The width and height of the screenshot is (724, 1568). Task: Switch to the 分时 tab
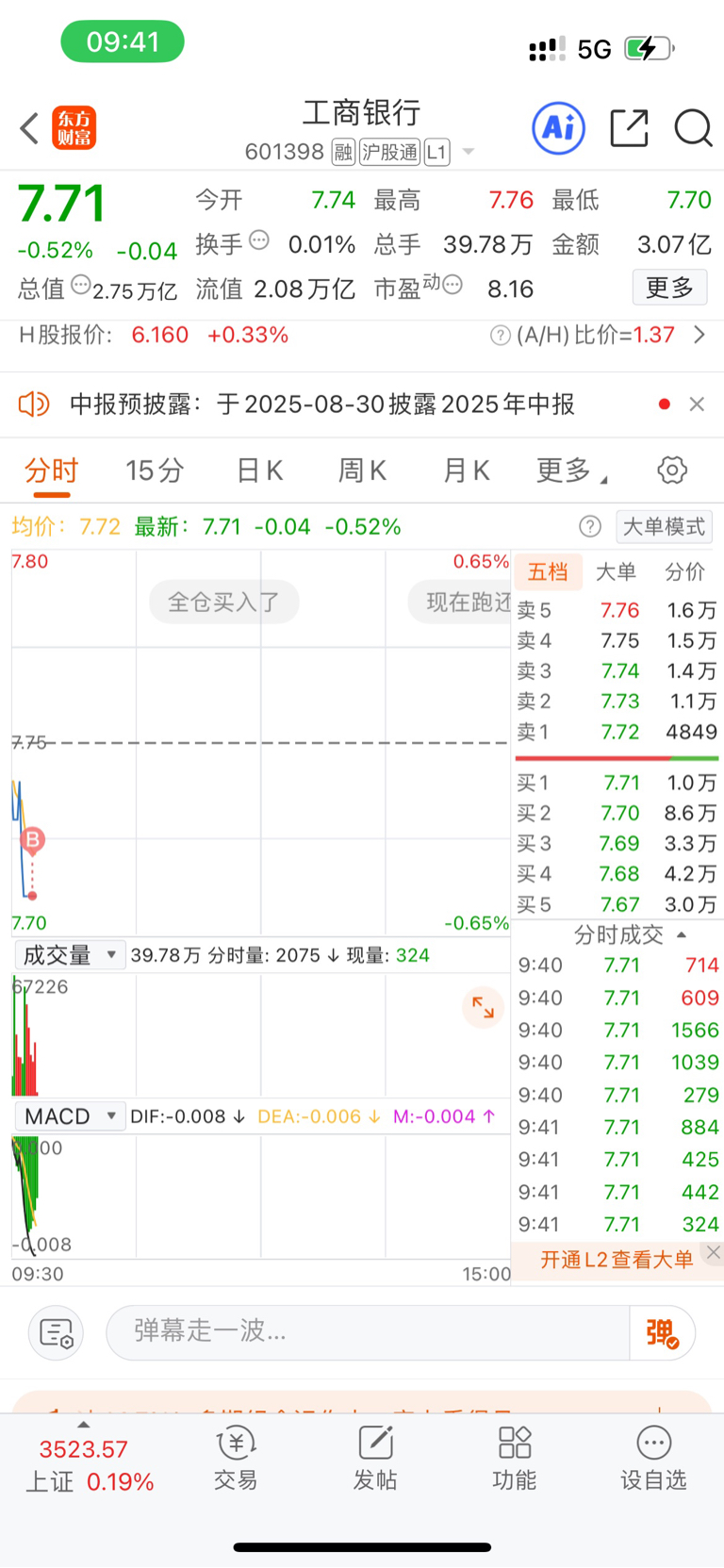click(52, 470)
